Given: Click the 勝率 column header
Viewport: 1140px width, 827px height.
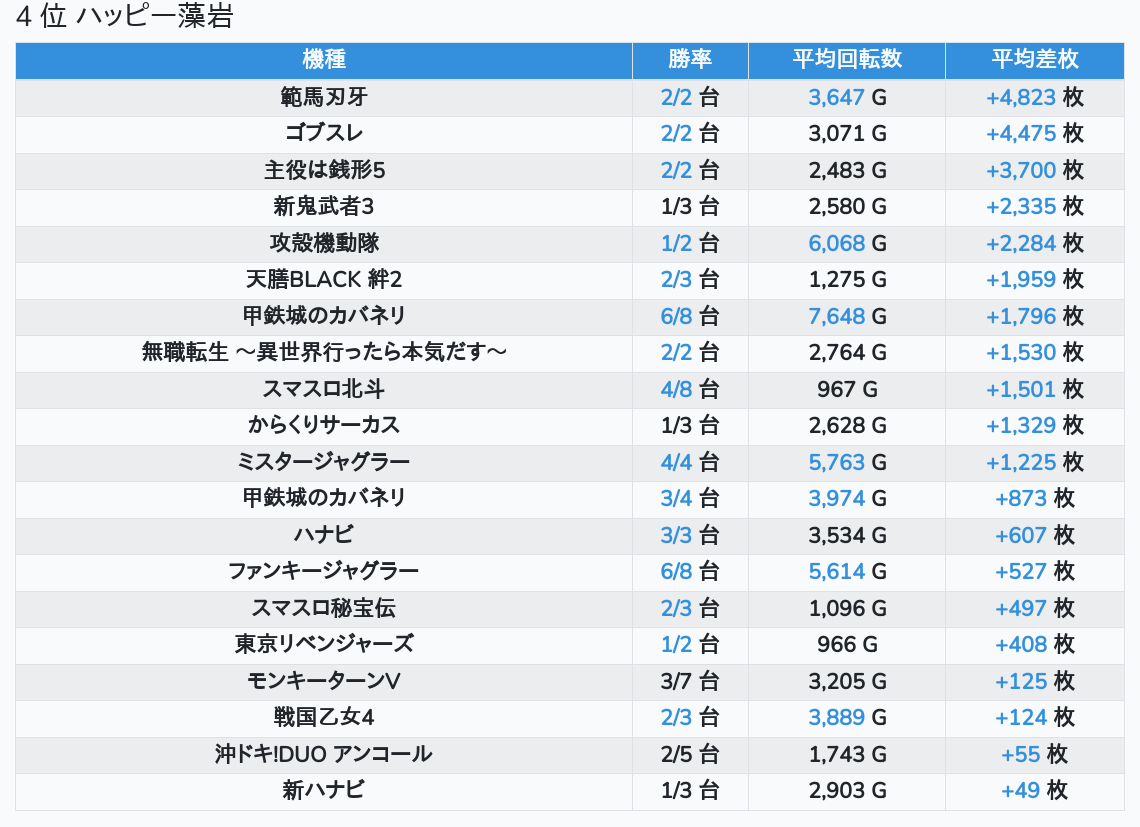Looking at the screenshot, I should pyautogui.click(x=690, y=60).
